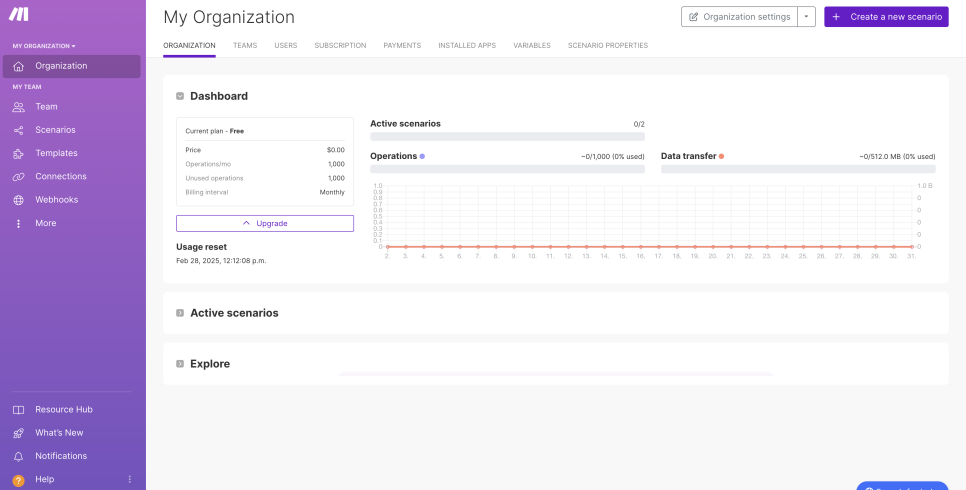The height and width of the screenshot is (490, 966).
Task: Click the Organization settings button
Action: coord(739,17)
